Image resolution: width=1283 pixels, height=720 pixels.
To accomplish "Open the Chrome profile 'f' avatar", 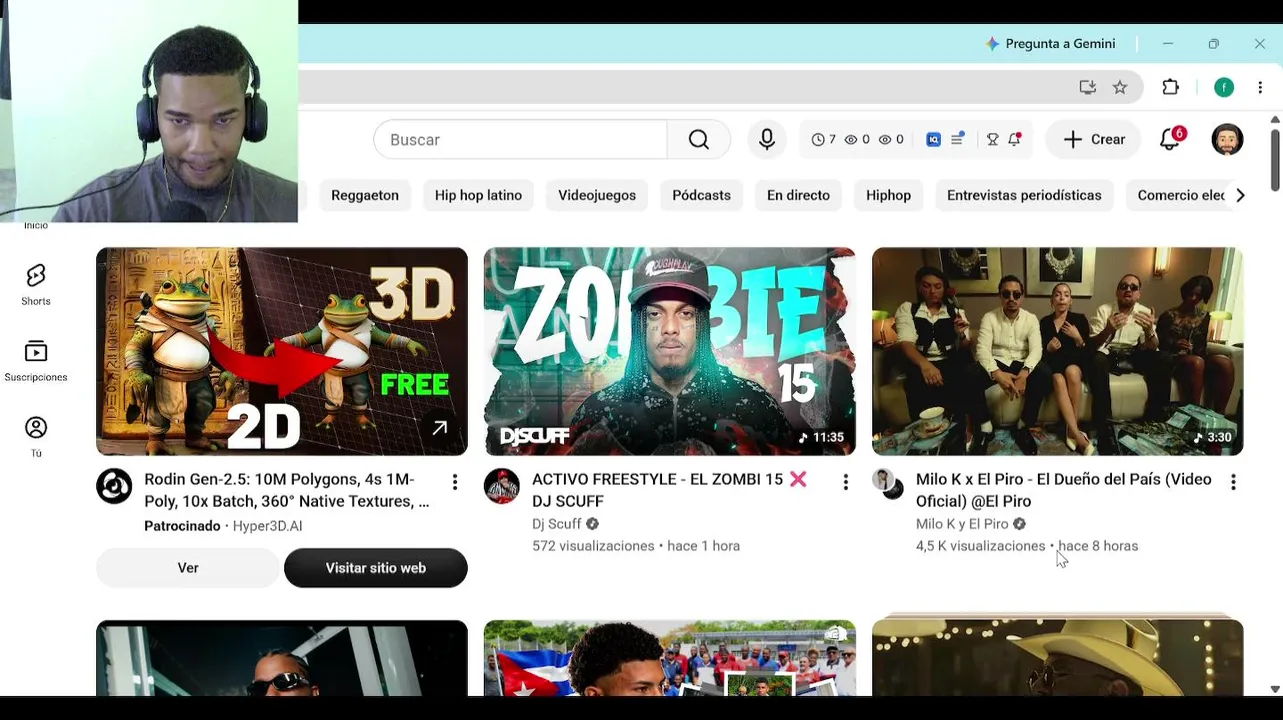I will point(1224,87).
